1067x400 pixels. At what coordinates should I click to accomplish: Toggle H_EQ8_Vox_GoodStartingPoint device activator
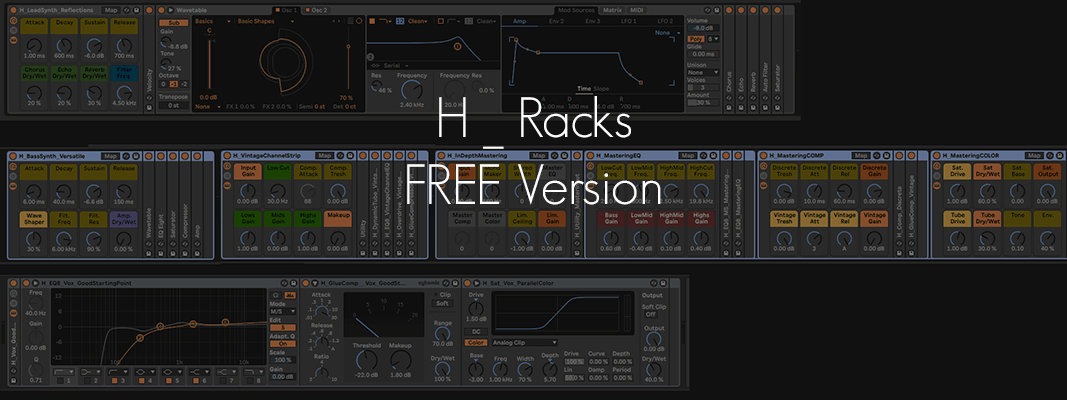[26, 283]
